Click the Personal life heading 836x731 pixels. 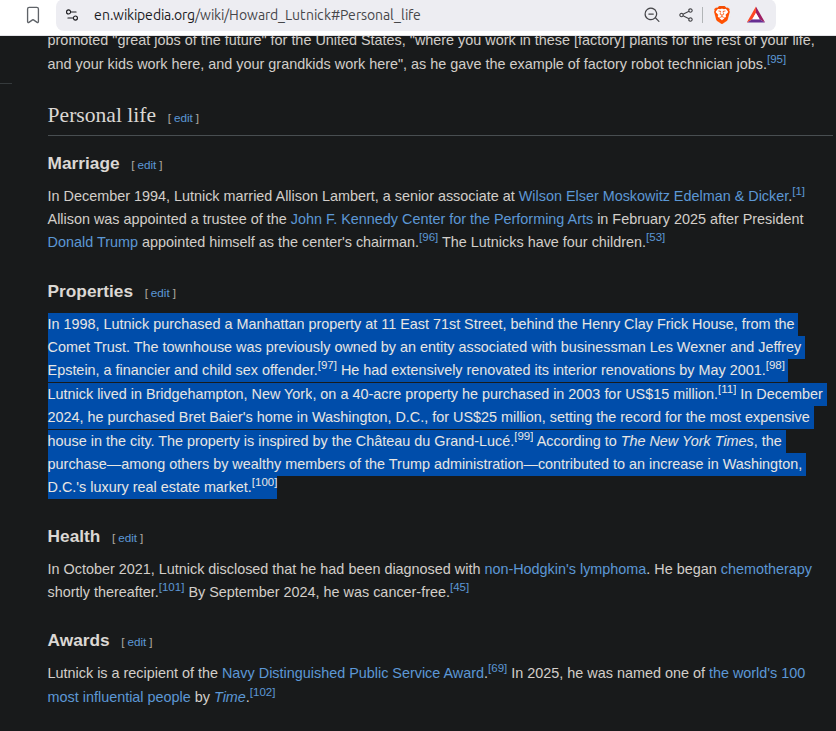(101, 116)
